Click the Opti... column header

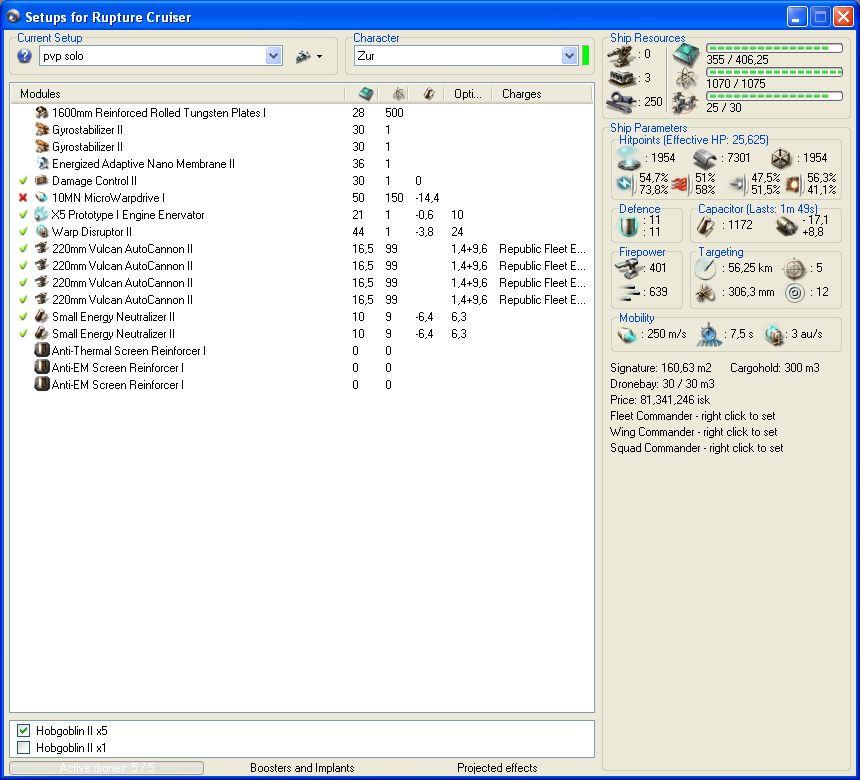click(x=467, y=94)
